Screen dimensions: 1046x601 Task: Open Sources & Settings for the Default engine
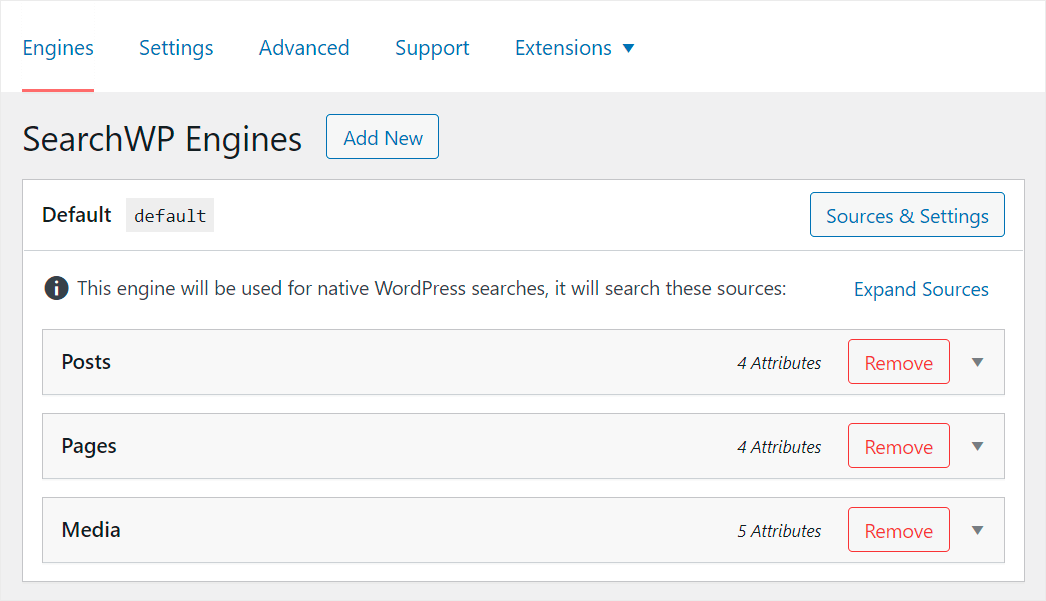pyautogui.click(x=907, y=214)
